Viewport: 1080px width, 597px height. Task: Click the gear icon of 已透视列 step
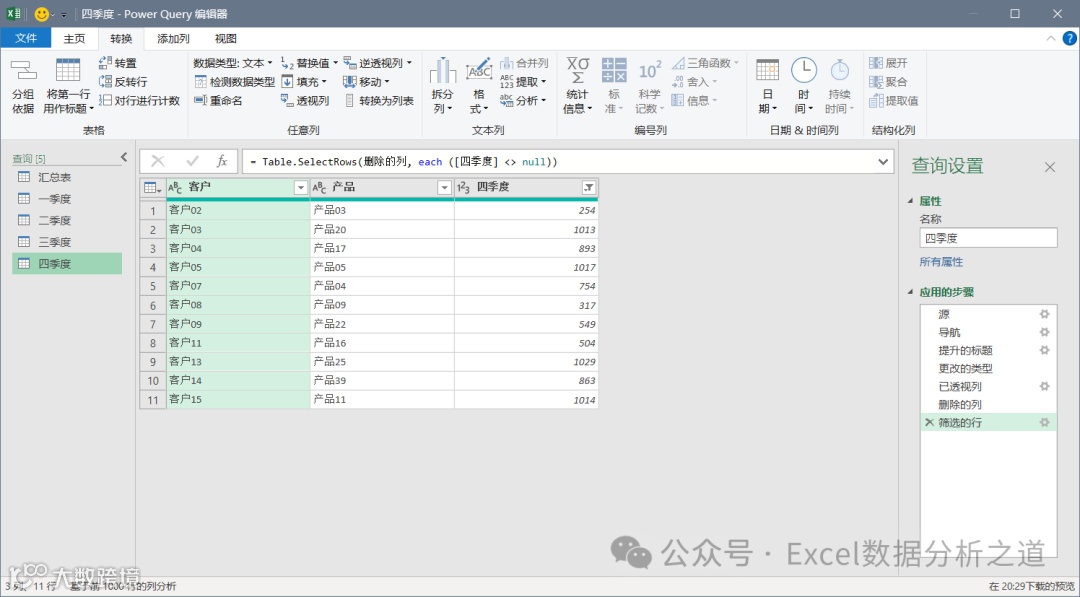(x=1044, y=386)
